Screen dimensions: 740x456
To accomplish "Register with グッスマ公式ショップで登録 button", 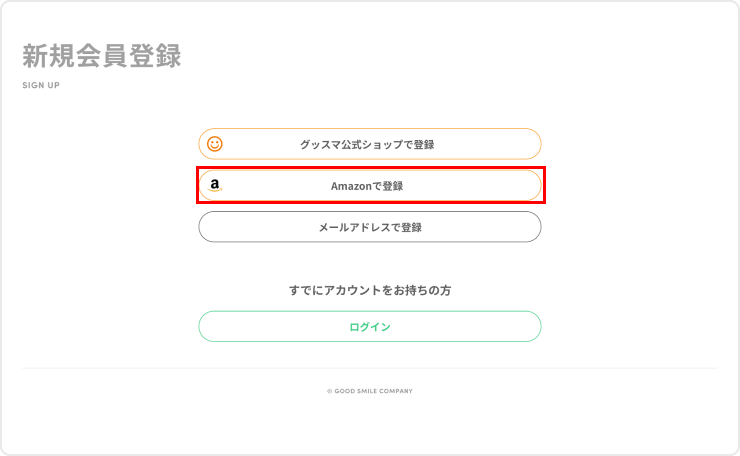I will [369, 144].
